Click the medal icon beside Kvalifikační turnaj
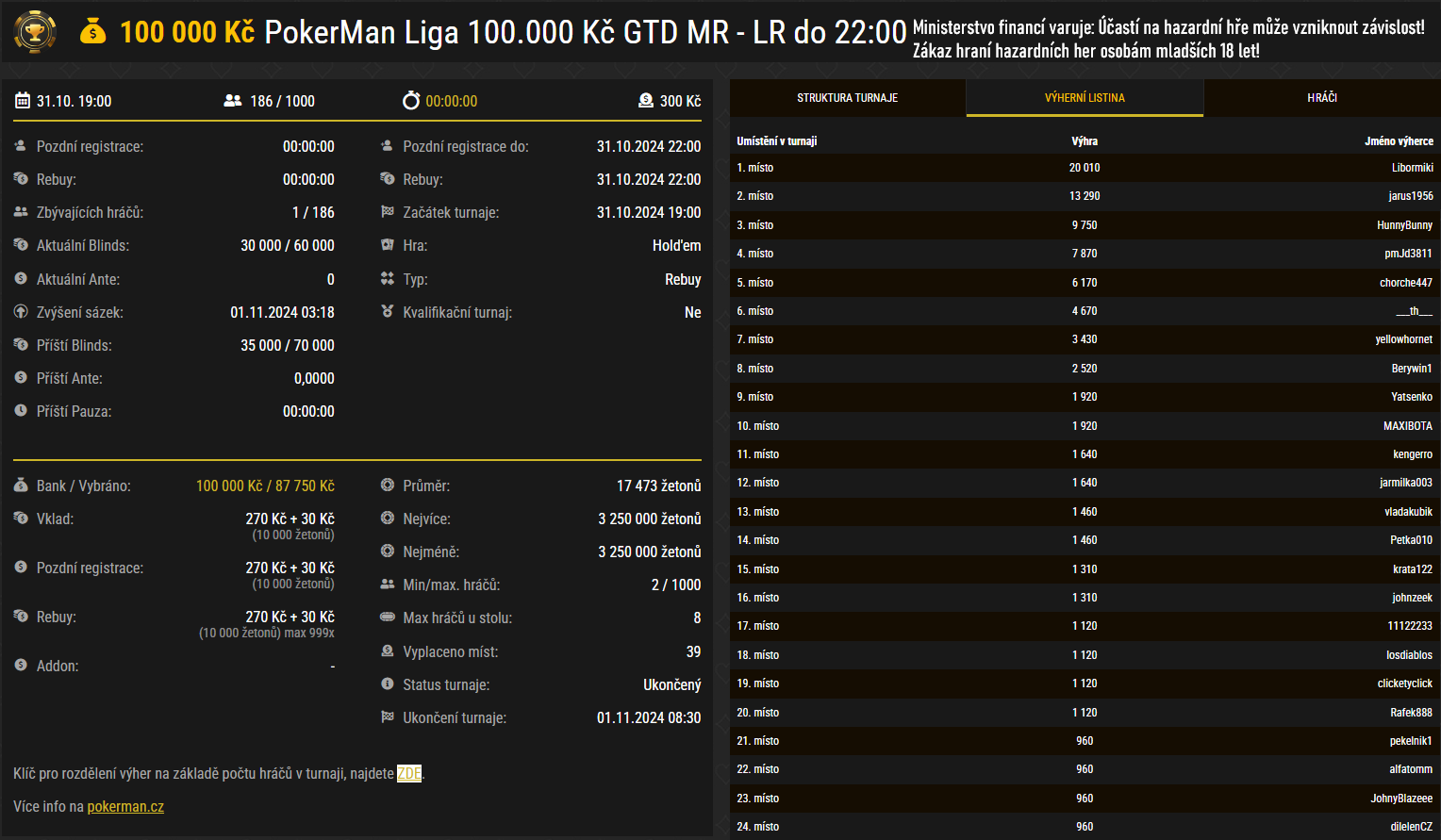 (x=387, y=312)
